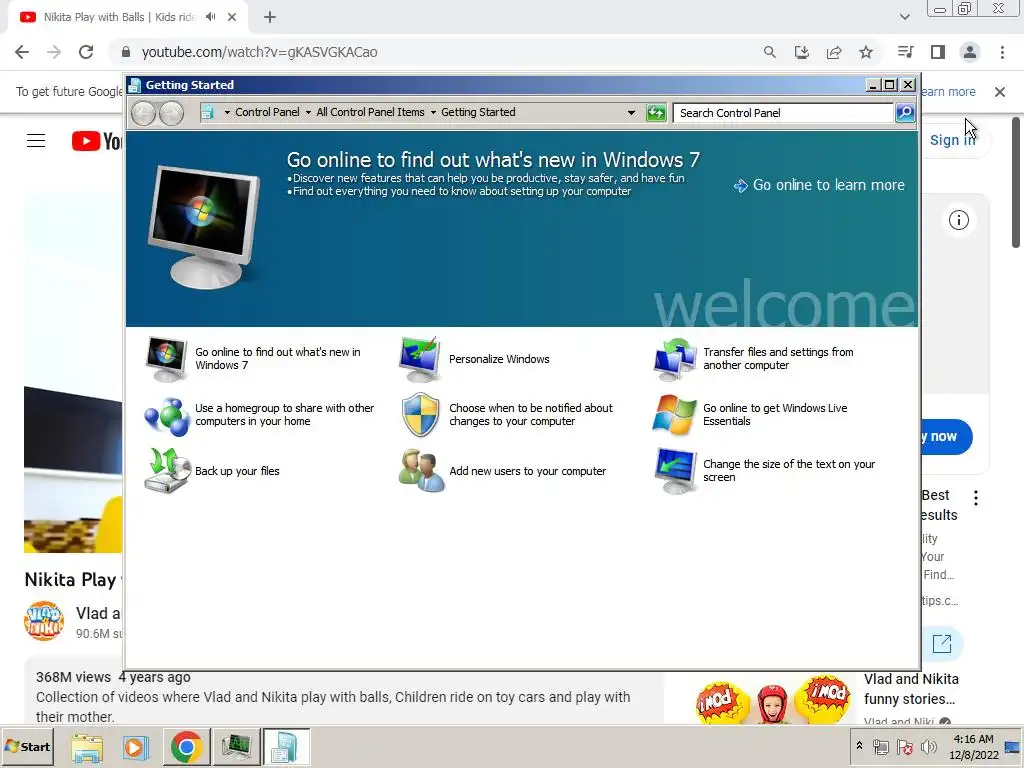Click the Add new users people icon

coord(421,471)
